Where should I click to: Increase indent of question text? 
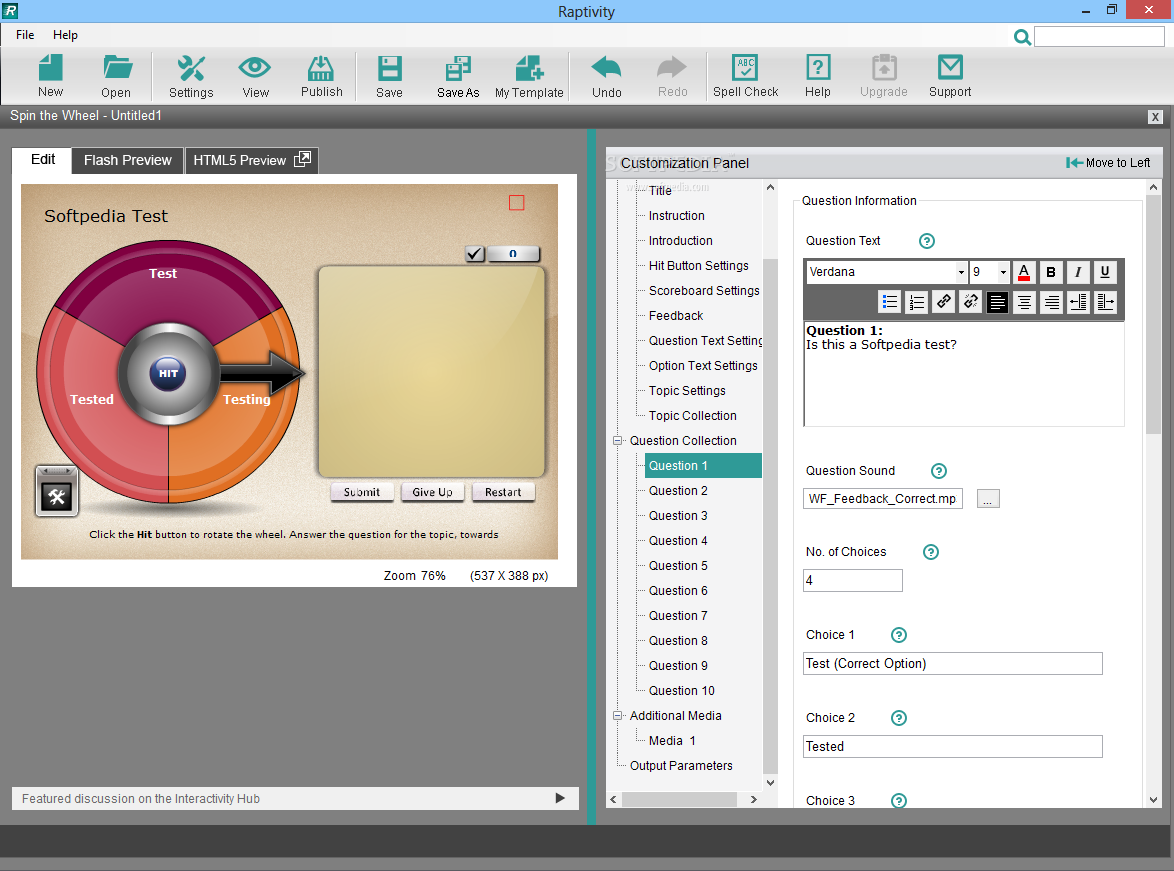1105,302
